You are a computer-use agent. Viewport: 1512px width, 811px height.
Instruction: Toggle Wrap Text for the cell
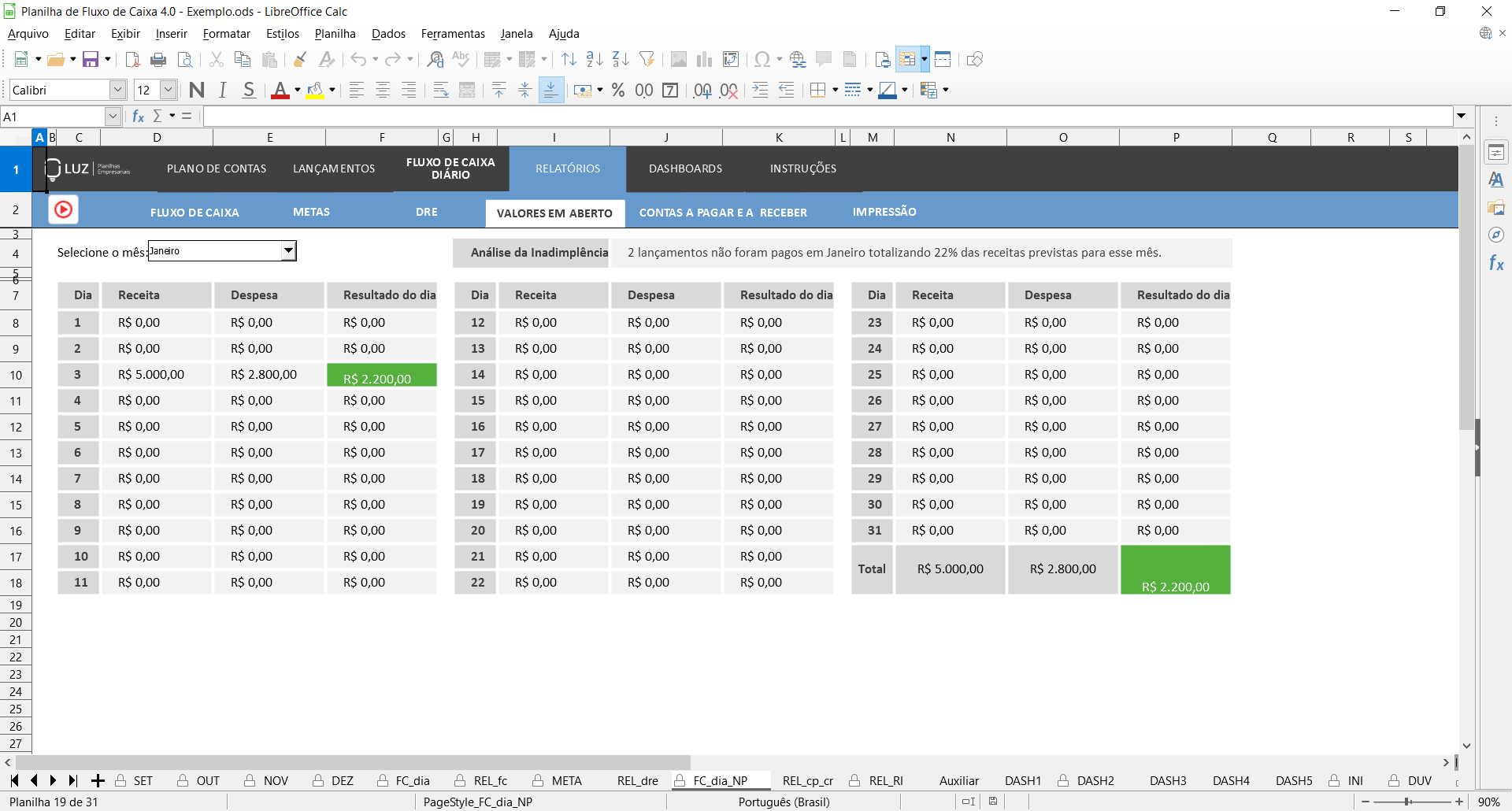tap(441, 91)
